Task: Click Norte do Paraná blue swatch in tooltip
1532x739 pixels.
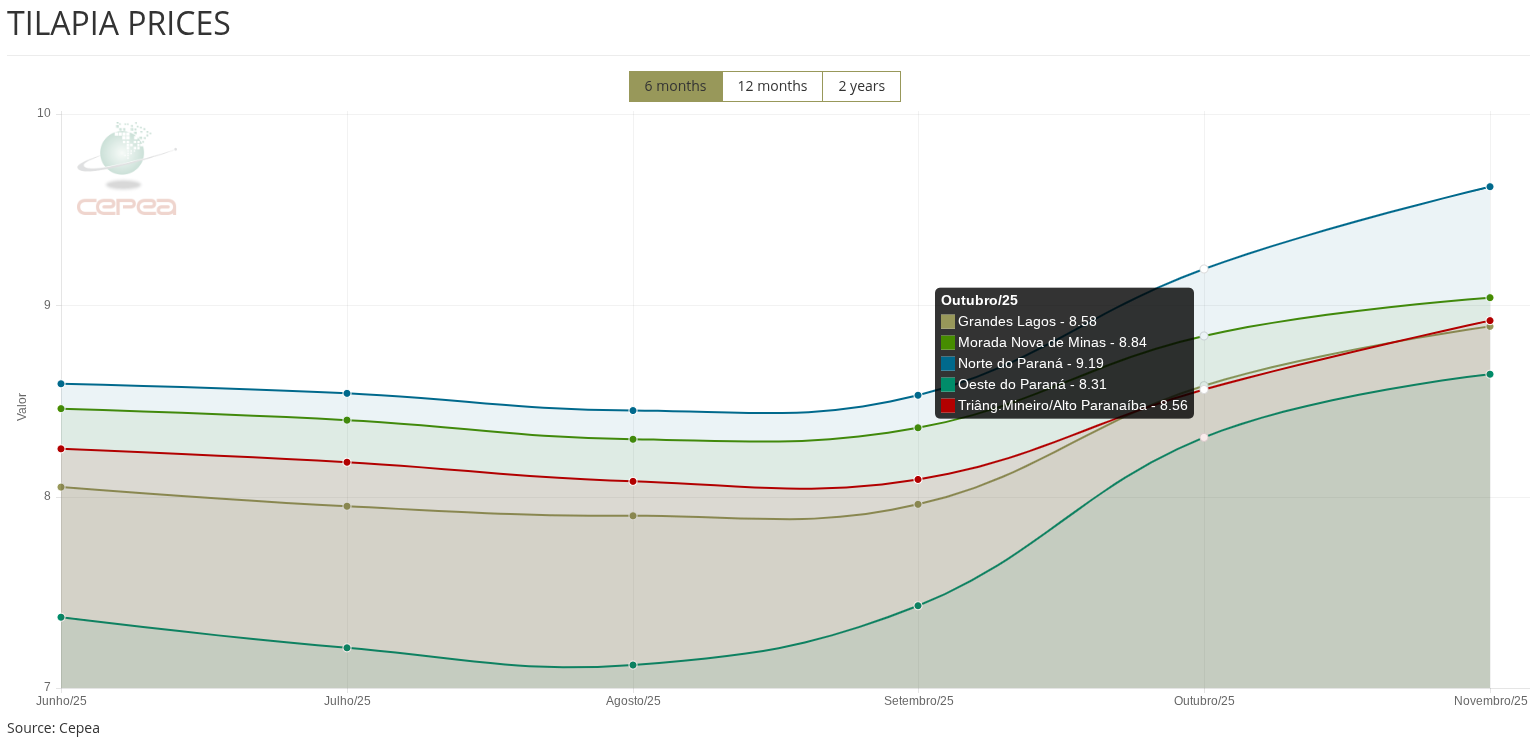Action: 948,364
